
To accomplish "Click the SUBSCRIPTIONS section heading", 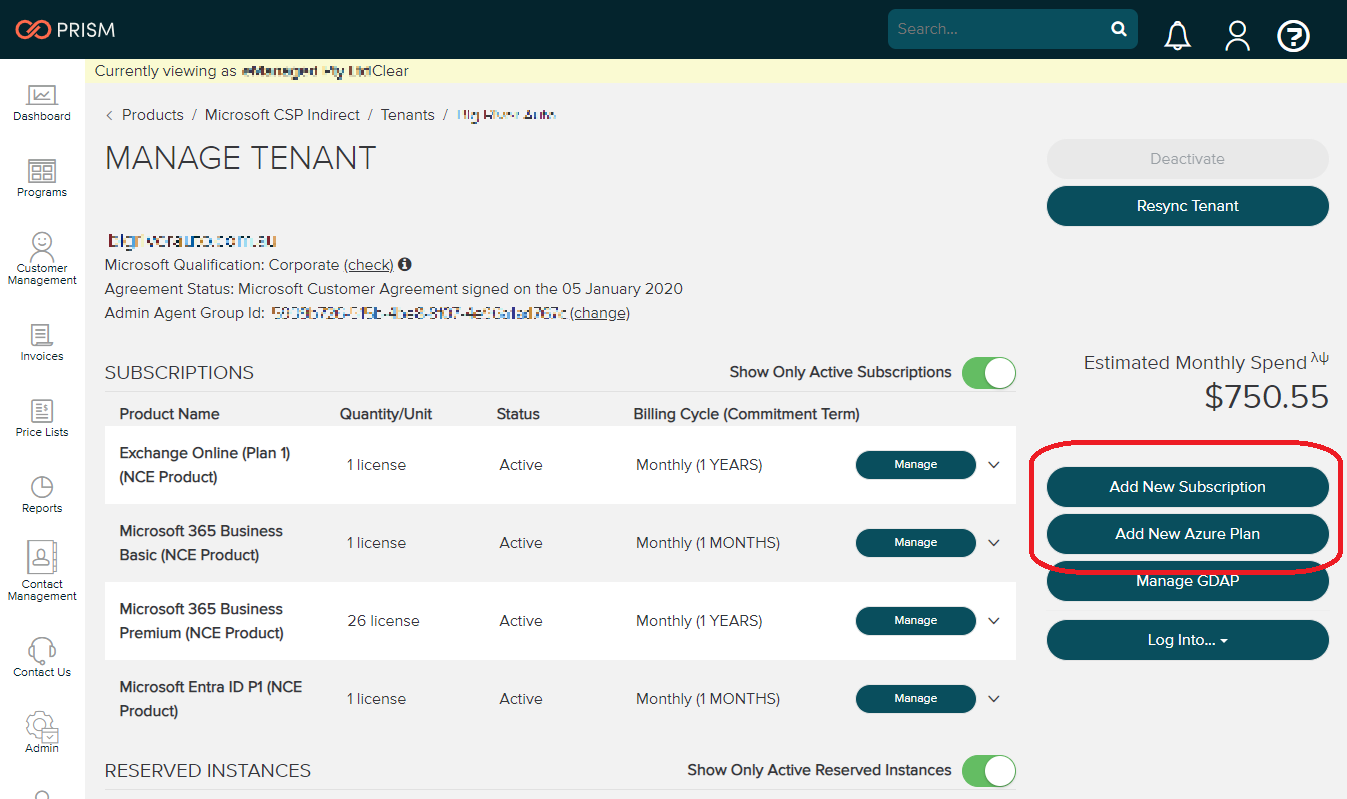I will [x=179, y=373].
